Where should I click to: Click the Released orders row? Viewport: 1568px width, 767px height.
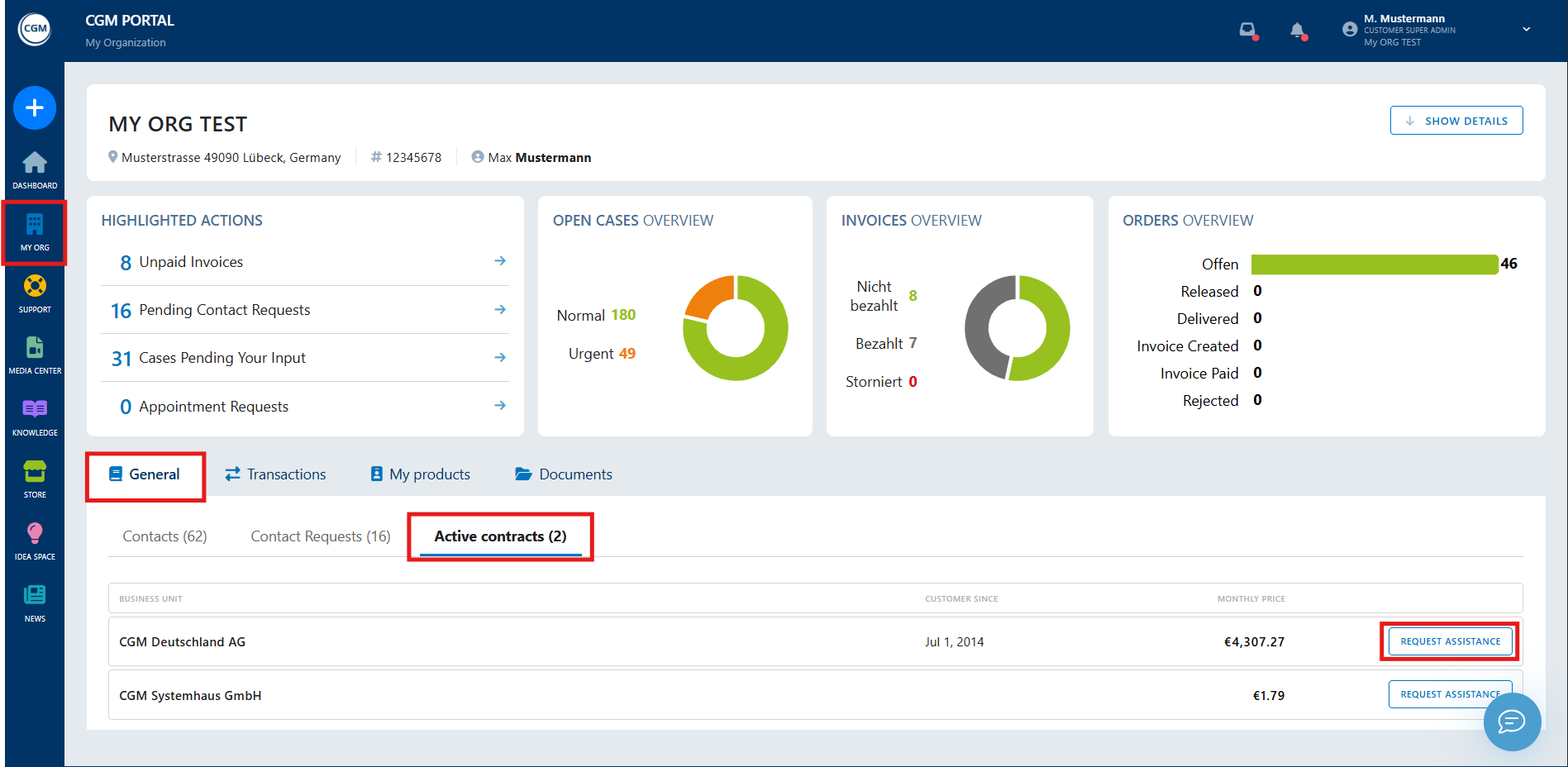pos(1221,292)
